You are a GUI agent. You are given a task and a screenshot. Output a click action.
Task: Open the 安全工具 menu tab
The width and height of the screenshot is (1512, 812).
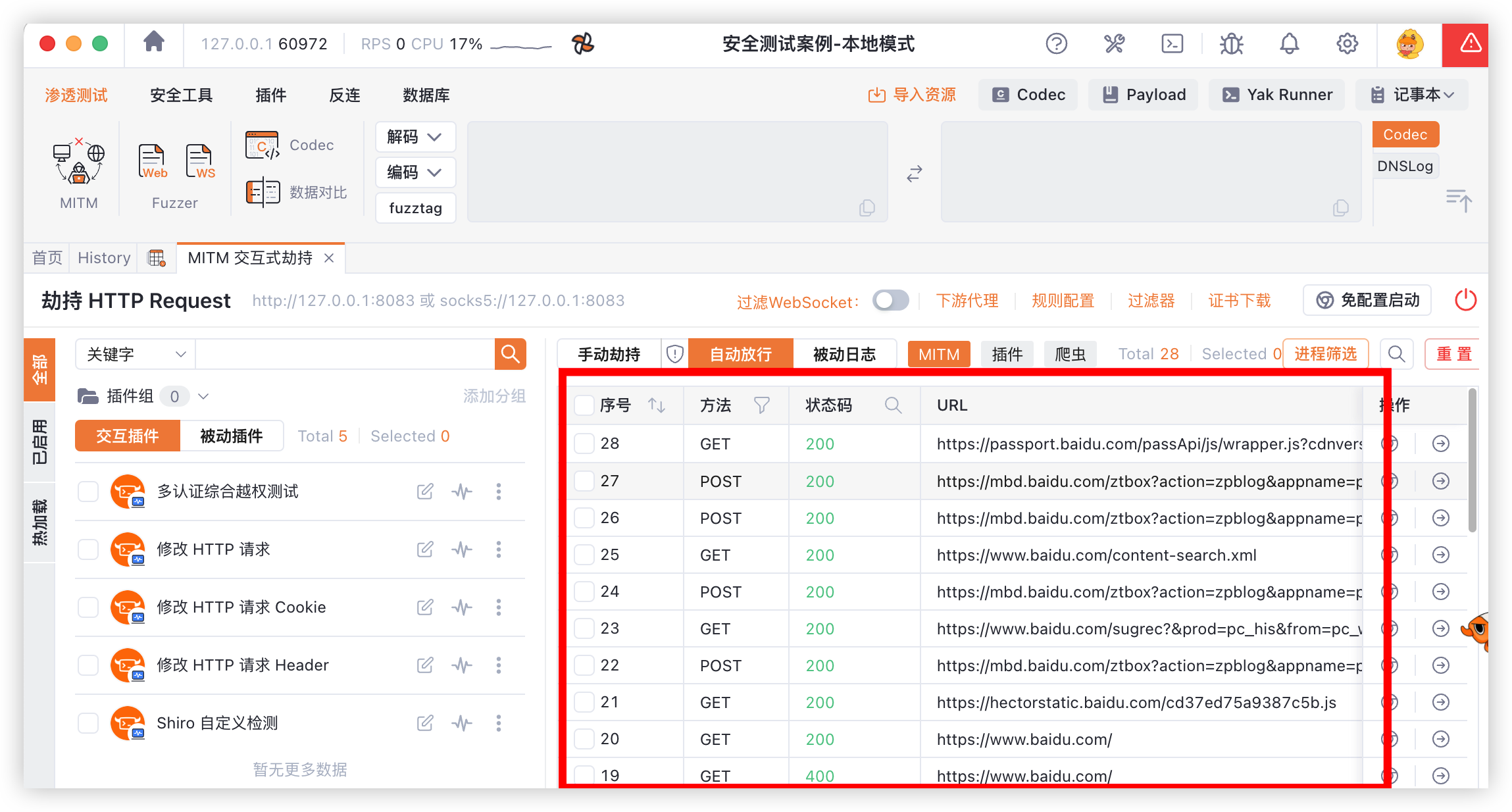pyautogui.click(x=182, y=95)
